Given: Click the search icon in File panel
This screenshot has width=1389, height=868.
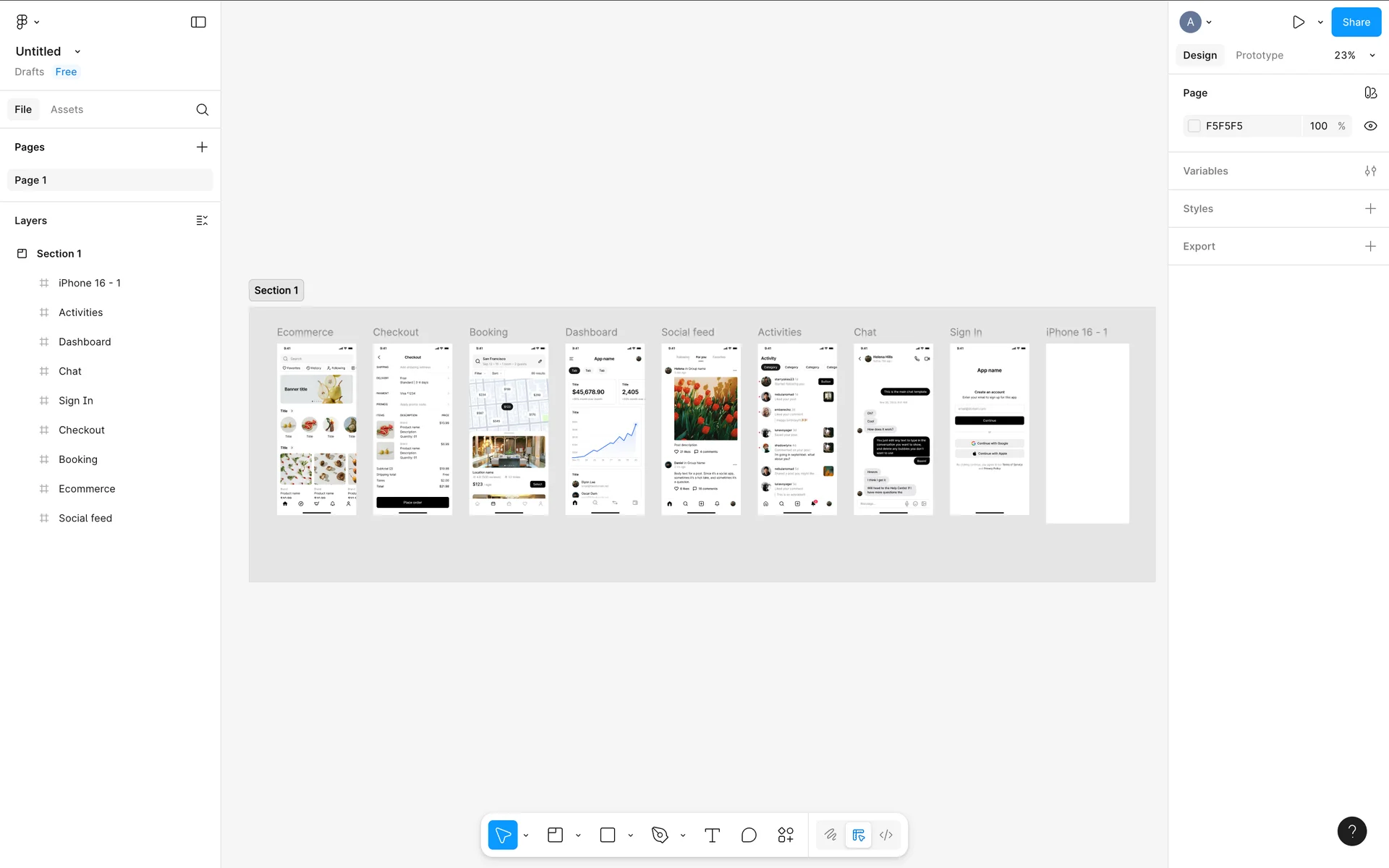Looking at the screenshot, I should [x=203, y=109].
